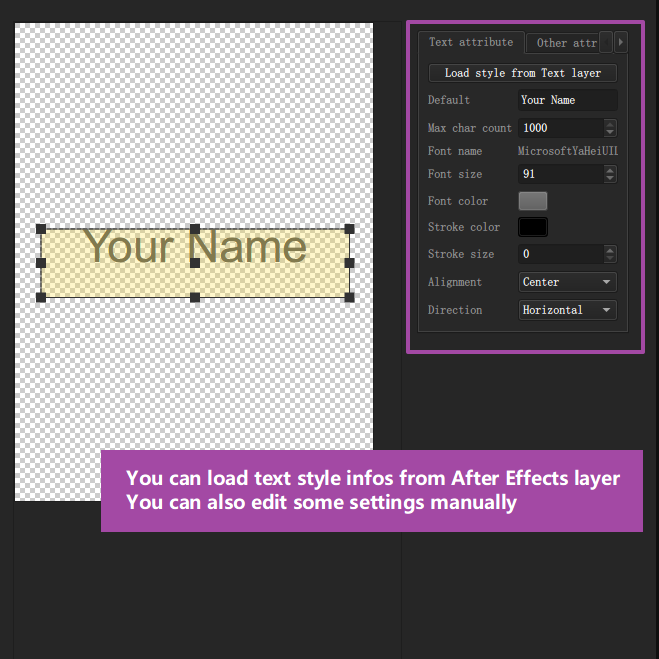
Task: Open the Direction dropdown
Action: (567, 310)
